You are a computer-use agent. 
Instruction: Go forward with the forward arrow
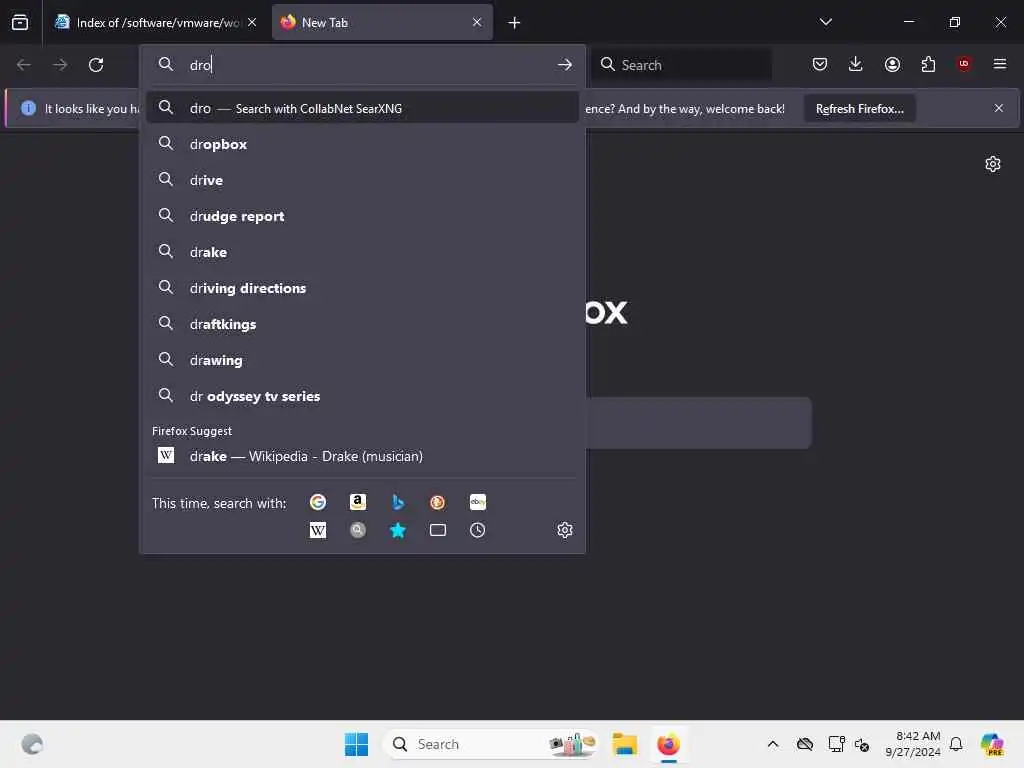click(x=60, y=65)
